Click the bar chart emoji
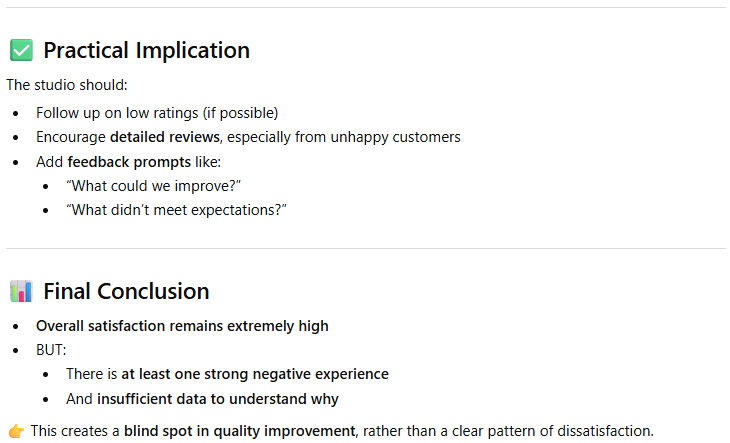Image resolution: width=730 pixels, height=443 pixels. (21, 291)
